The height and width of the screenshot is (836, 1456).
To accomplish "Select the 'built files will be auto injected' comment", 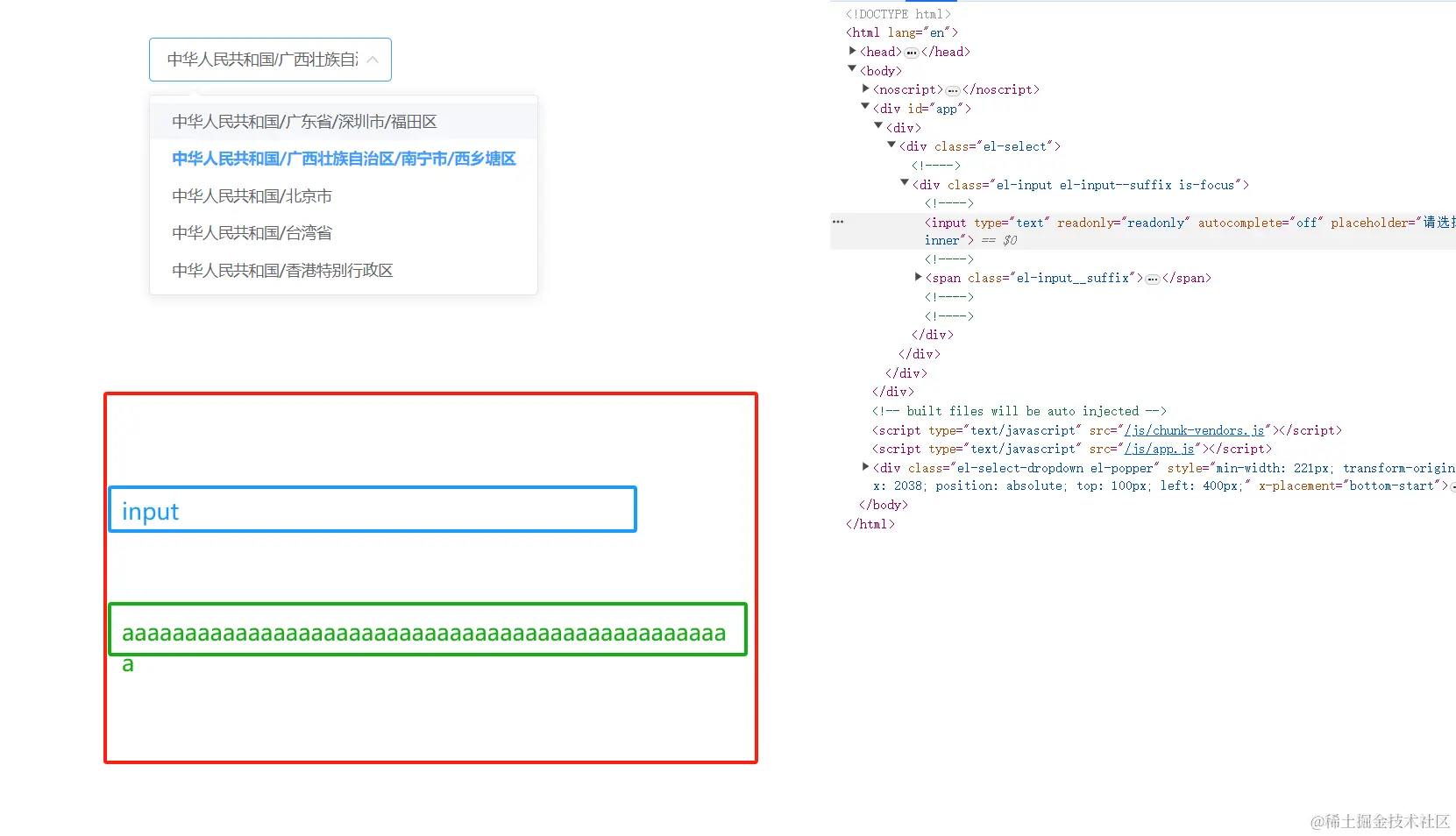I will (x=1019, y=411).
